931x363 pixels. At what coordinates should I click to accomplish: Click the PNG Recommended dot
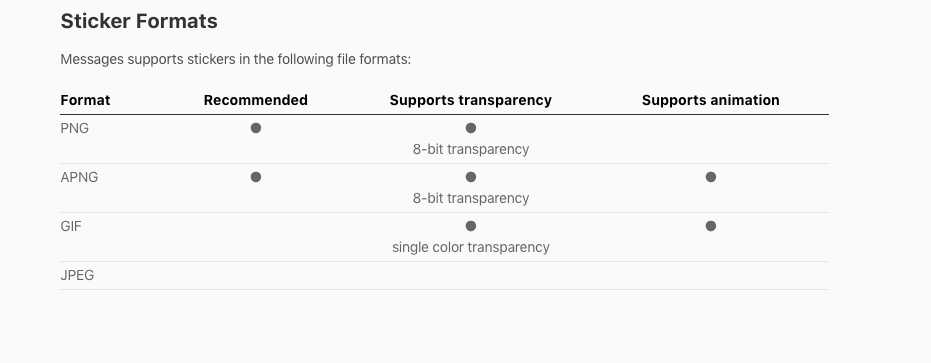(x=256, y=128)
